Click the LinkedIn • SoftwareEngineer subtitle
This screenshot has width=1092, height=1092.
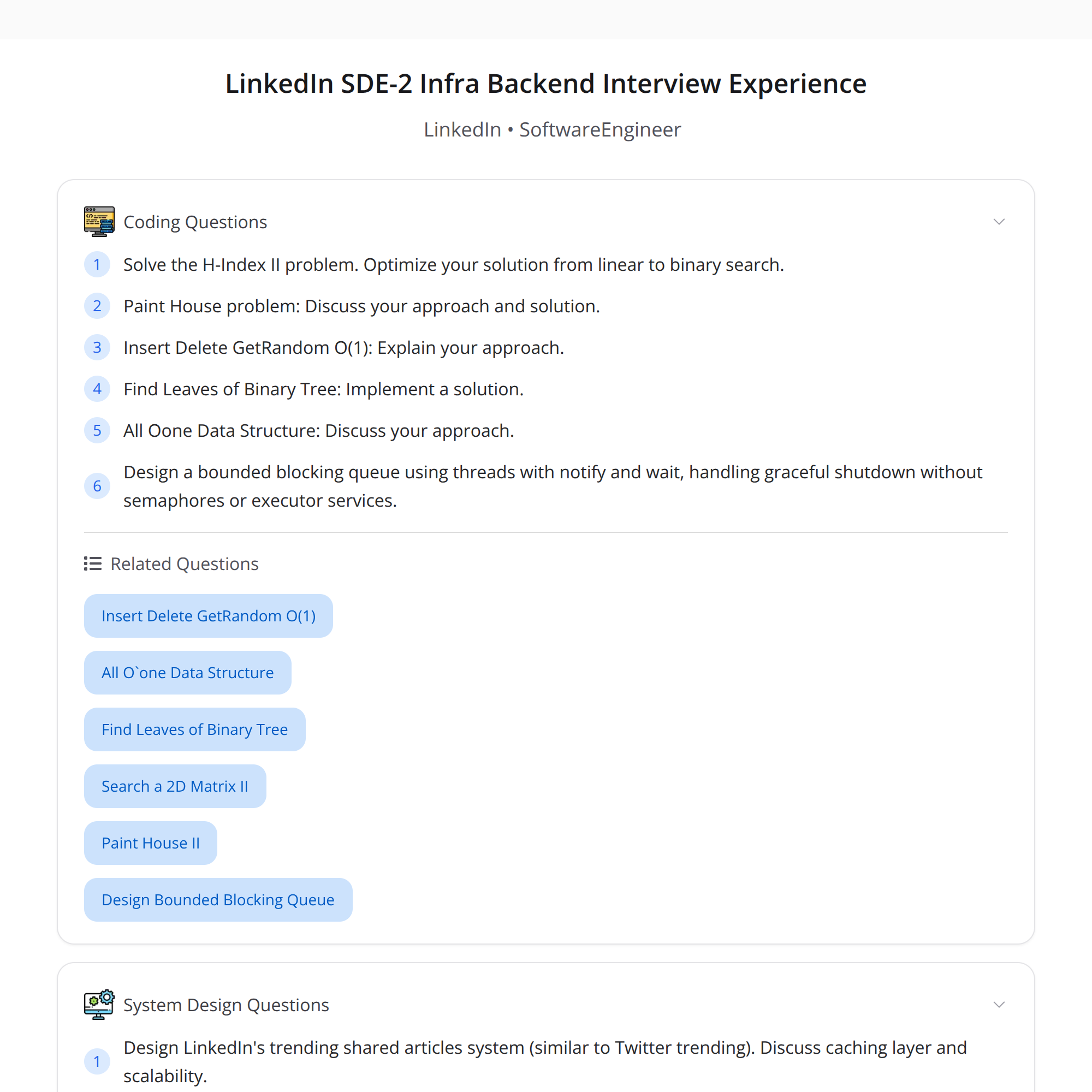[x=553, y=130]
